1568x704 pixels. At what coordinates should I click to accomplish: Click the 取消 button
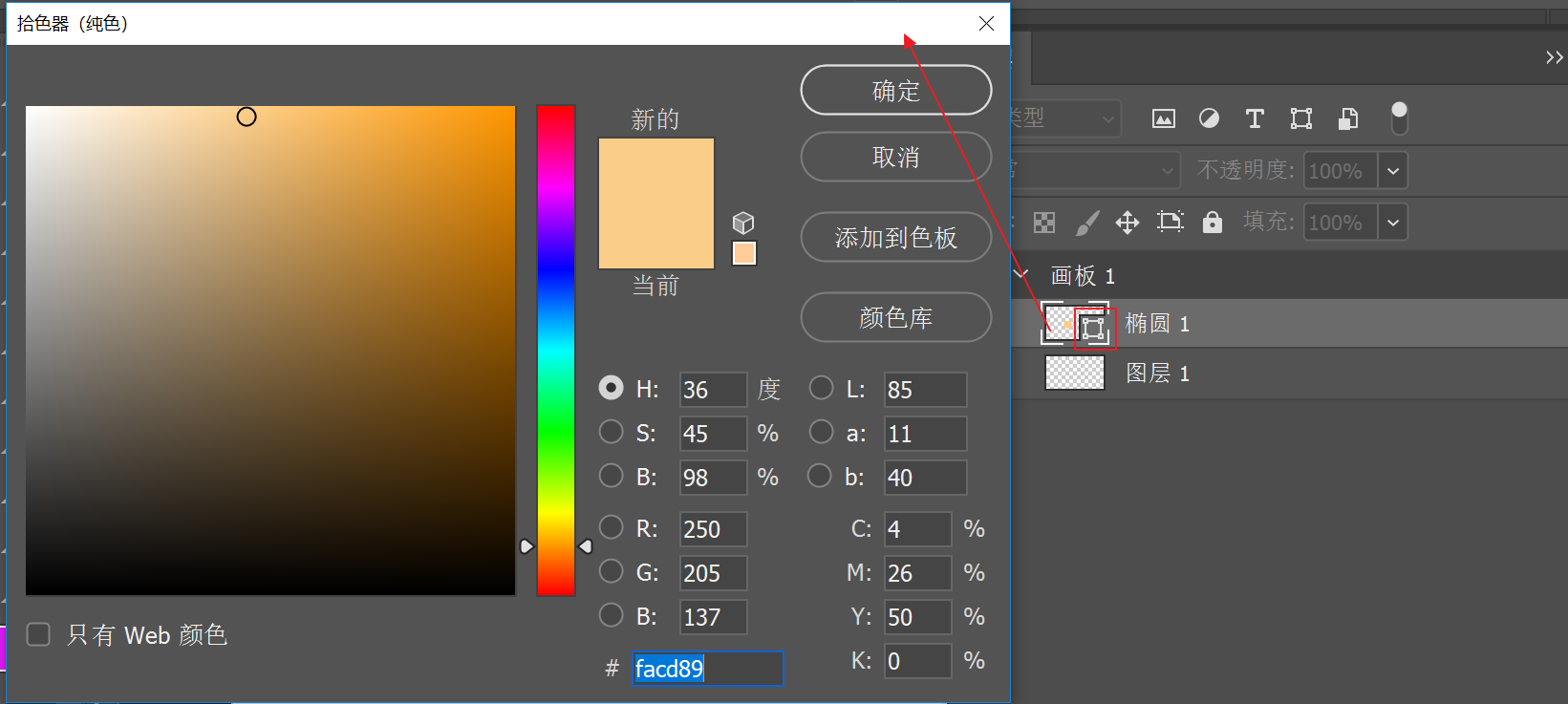tap(896, 157)
